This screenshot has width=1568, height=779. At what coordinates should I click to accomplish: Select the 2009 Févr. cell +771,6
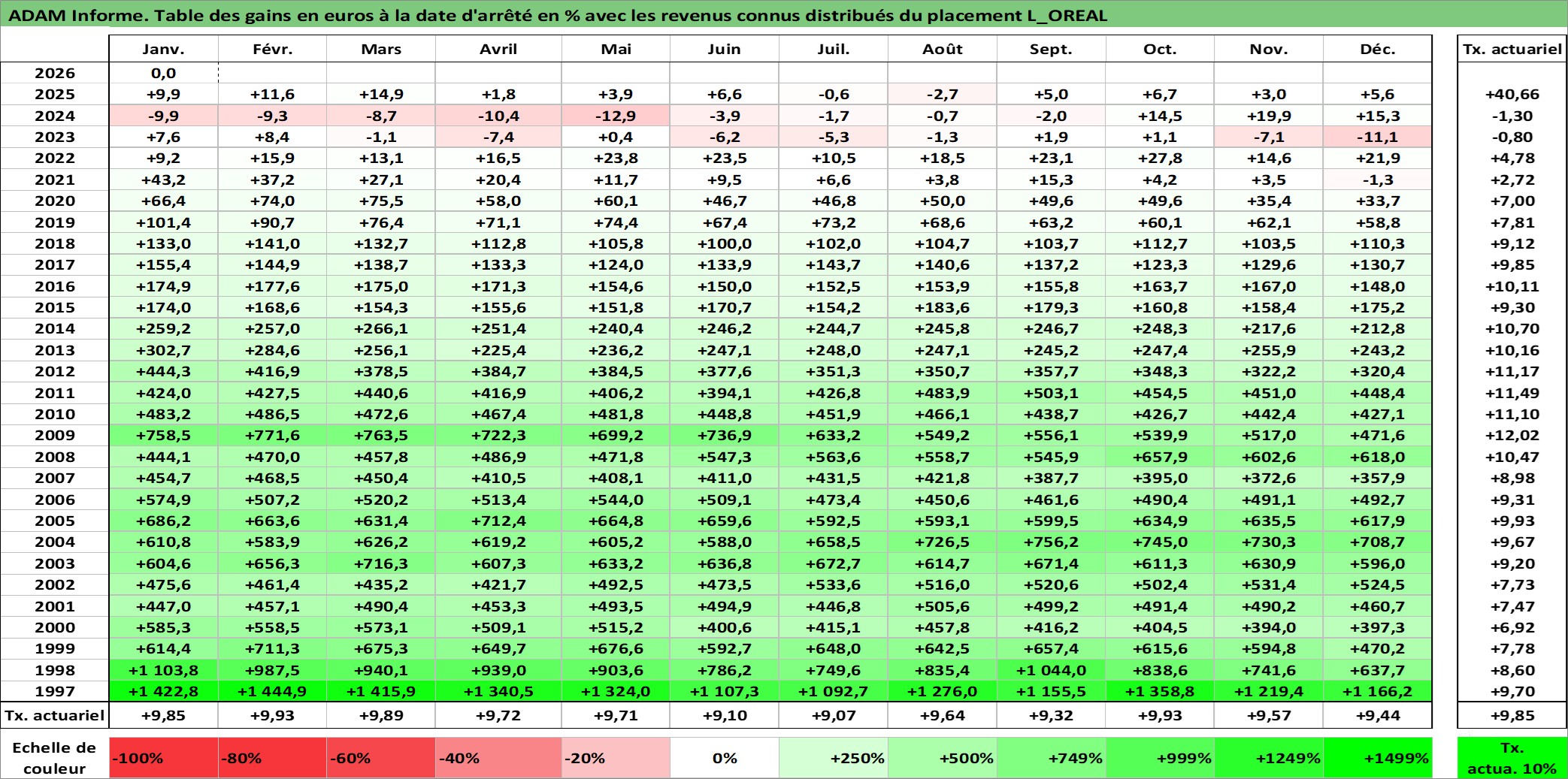(272, 435)
